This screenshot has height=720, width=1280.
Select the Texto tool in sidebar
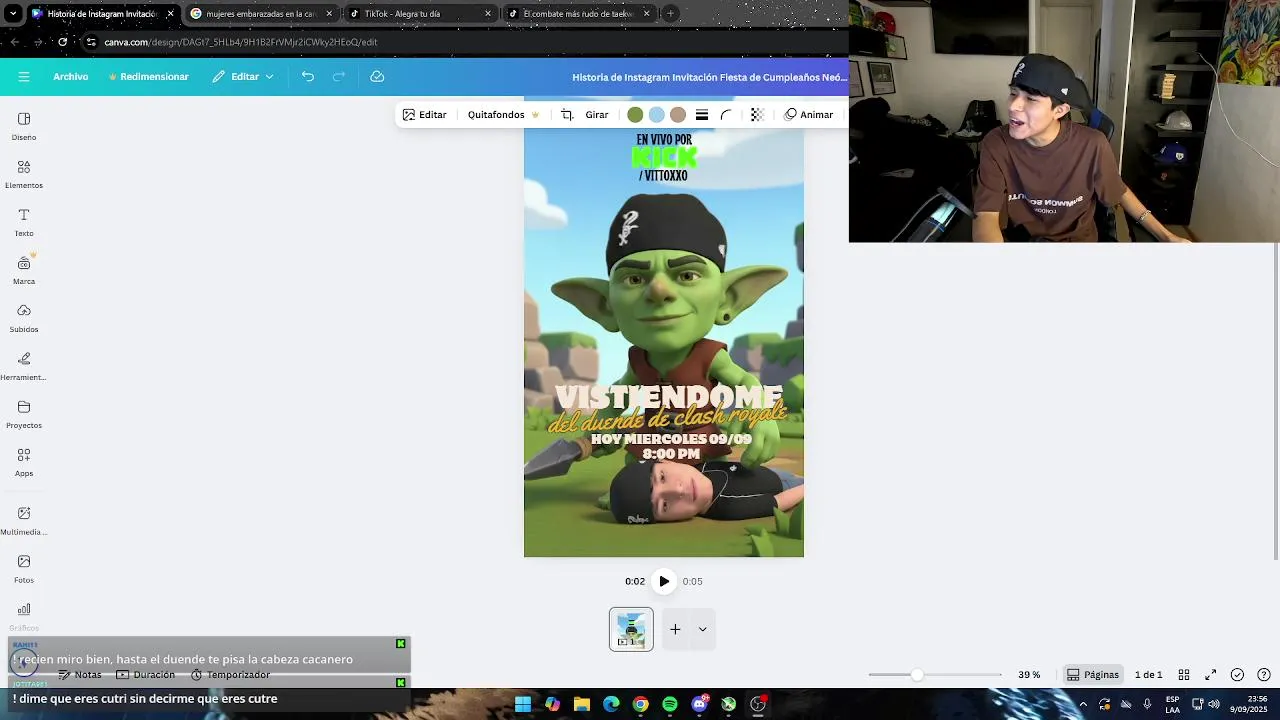tap(24, 222)
